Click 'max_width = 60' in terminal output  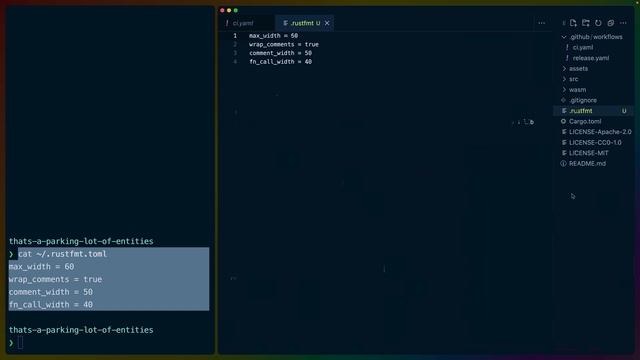click(41, 267)
